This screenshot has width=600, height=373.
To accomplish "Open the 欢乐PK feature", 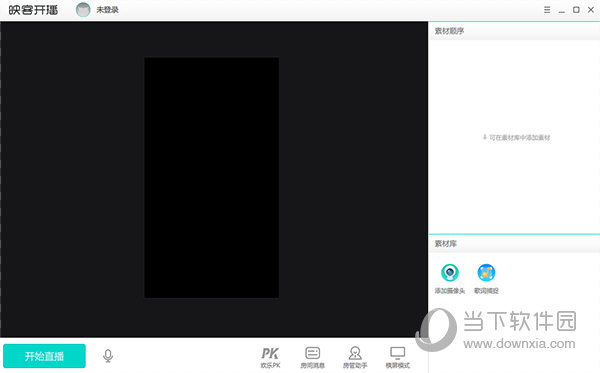I will [x=270, y=358].
